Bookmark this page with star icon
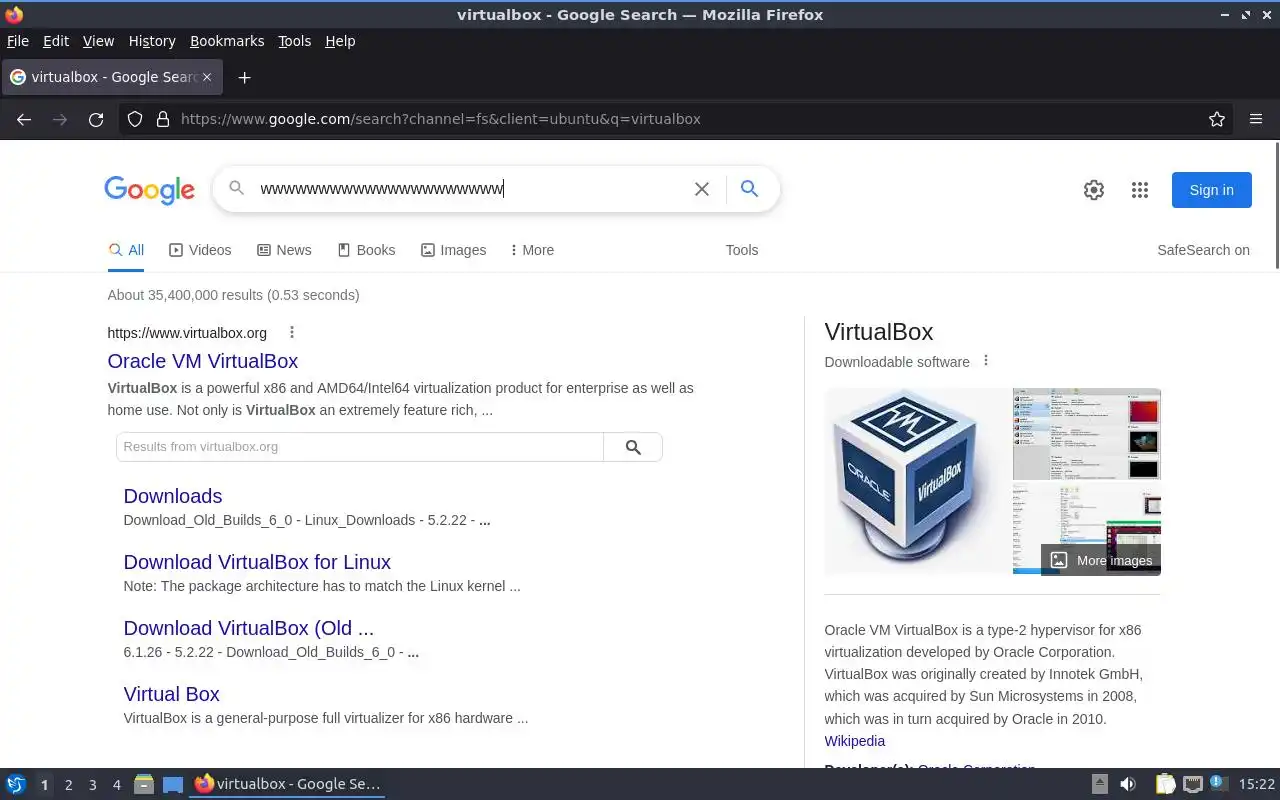Image resolution: width=1280 pixels, height=800 pixels. point(1217,119)
